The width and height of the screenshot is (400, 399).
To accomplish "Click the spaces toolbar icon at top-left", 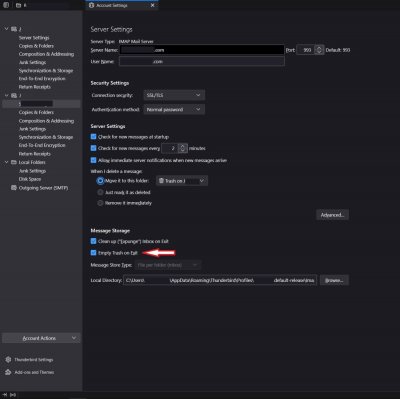I will (x=6, y=5).
